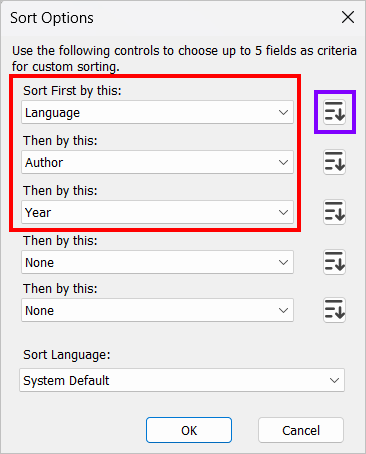Screen dimensions: 366x454
Task: Confirm sorting with the OK button
Action: coord(189,430)
